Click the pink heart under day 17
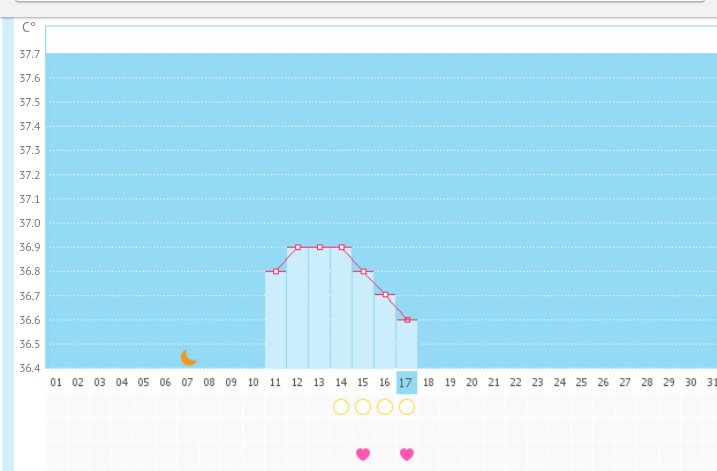Image resolution: width=717 pixels, height=471 pixels. (x=407, y=454)
